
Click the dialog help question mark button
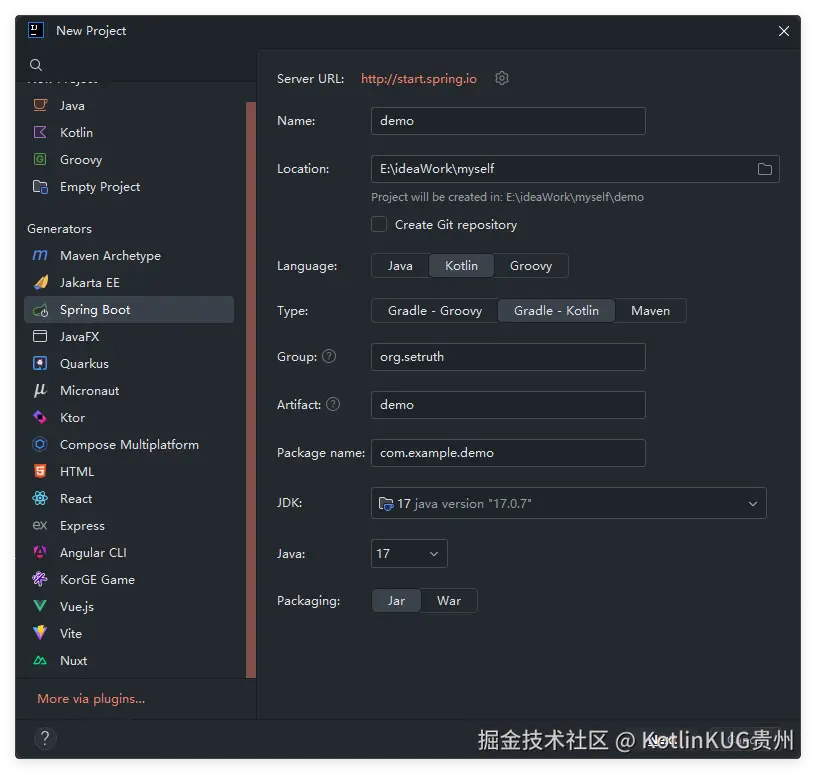[45, 738]
